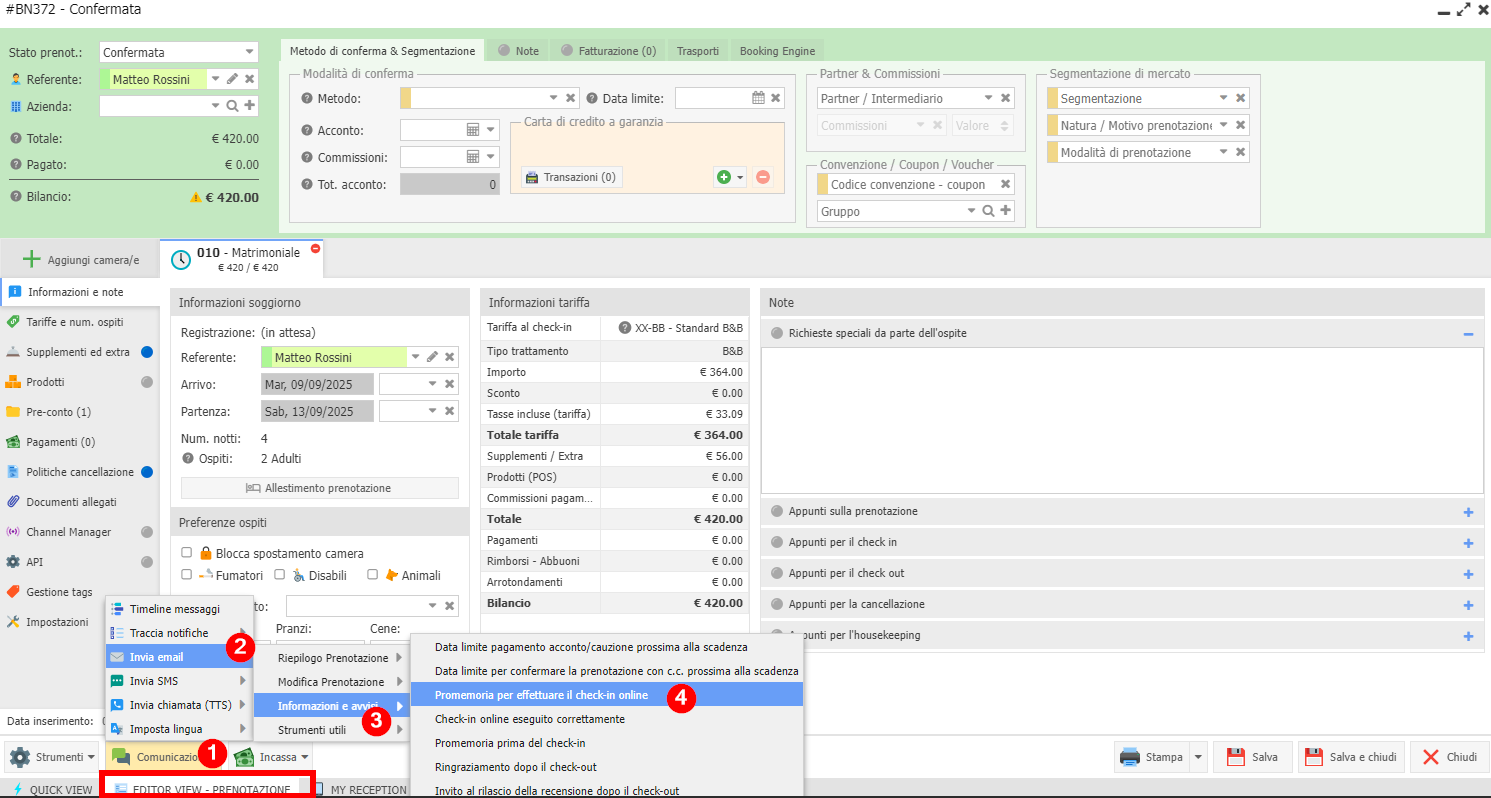Click in the Richieste speciali text area
1491x798 pixels.
[x=1120, y=420]
